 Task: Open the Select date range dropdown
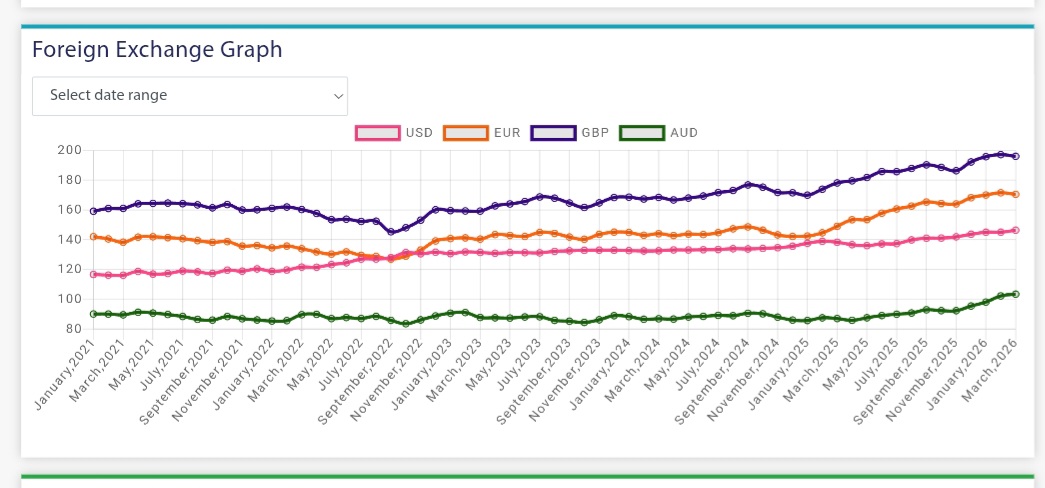190,96
